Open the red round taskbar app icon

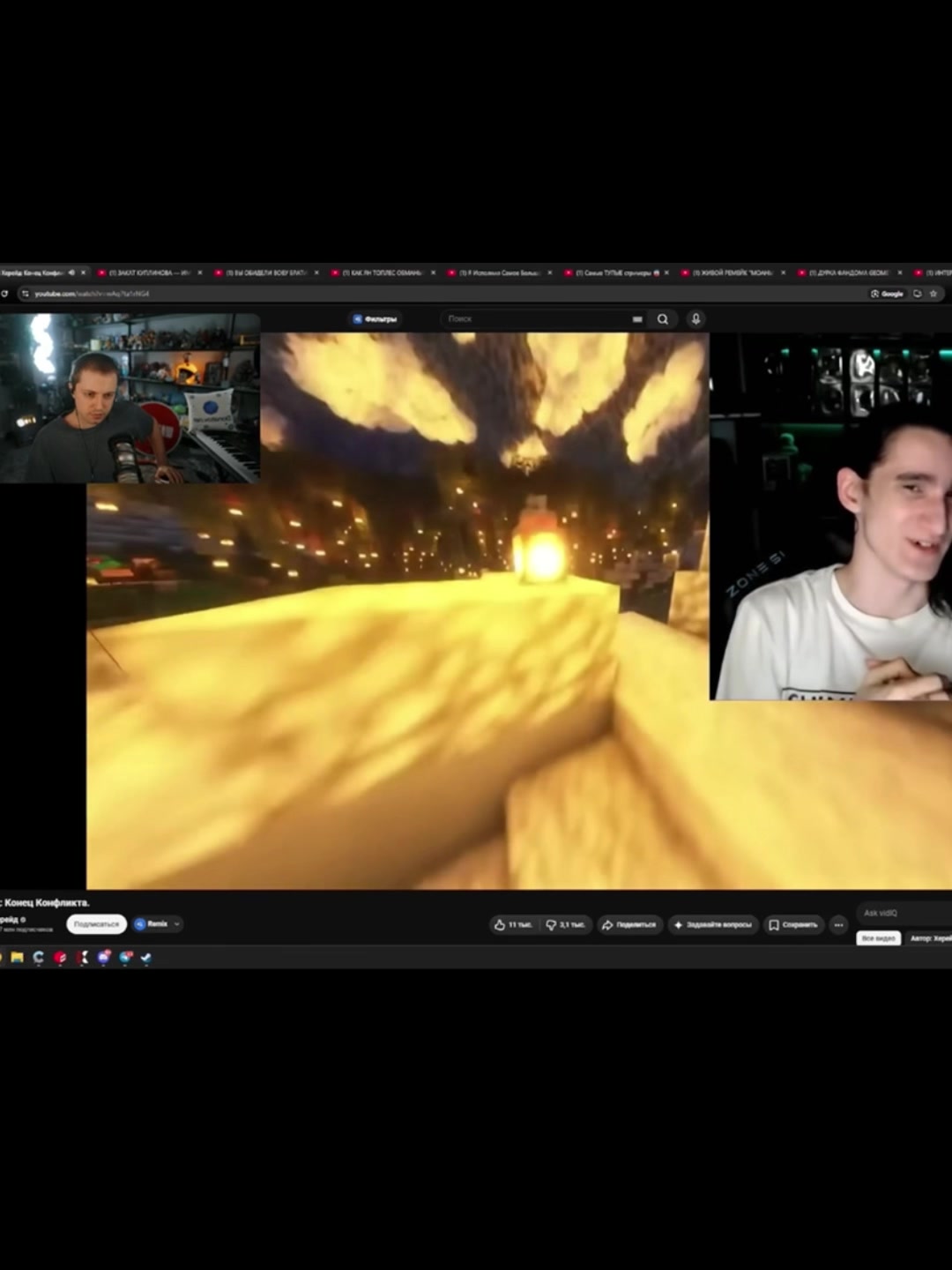point(60,957)
